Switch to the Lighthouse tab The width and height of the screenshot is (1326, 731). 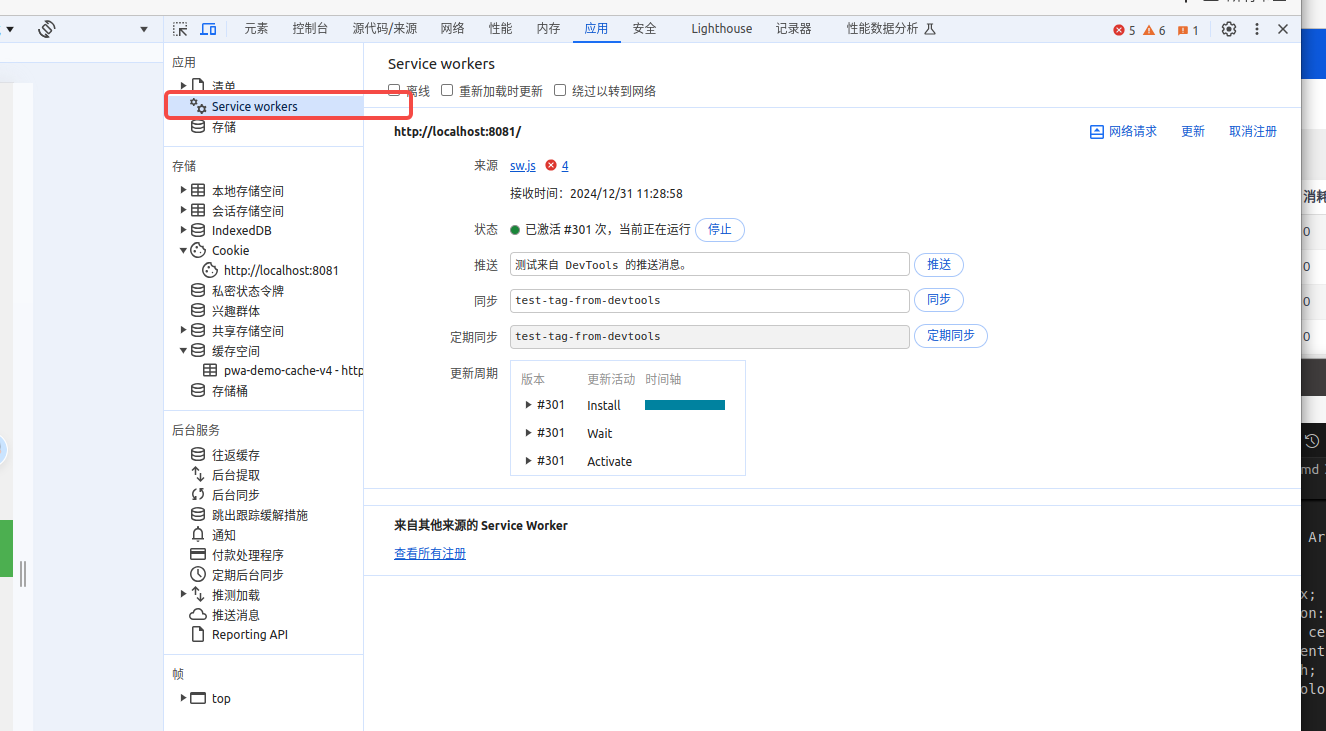click(721, 29)
